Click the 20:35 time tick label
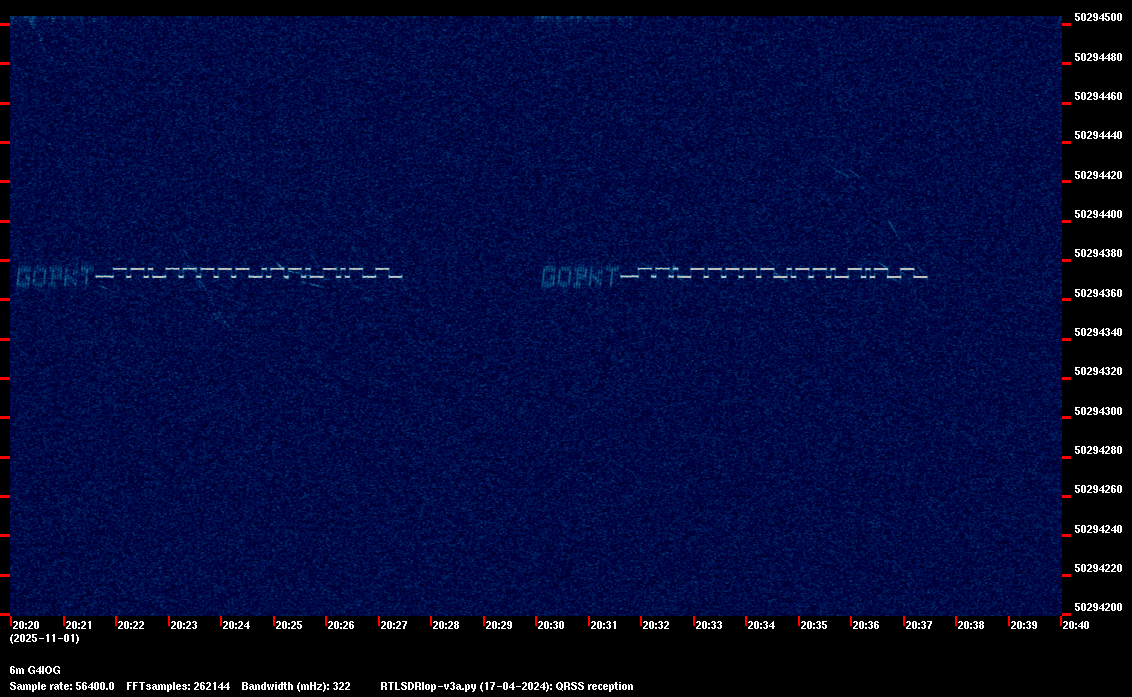Image resolution: width=1132 pixels, height=697 pixels. click(x=814, y=625)
